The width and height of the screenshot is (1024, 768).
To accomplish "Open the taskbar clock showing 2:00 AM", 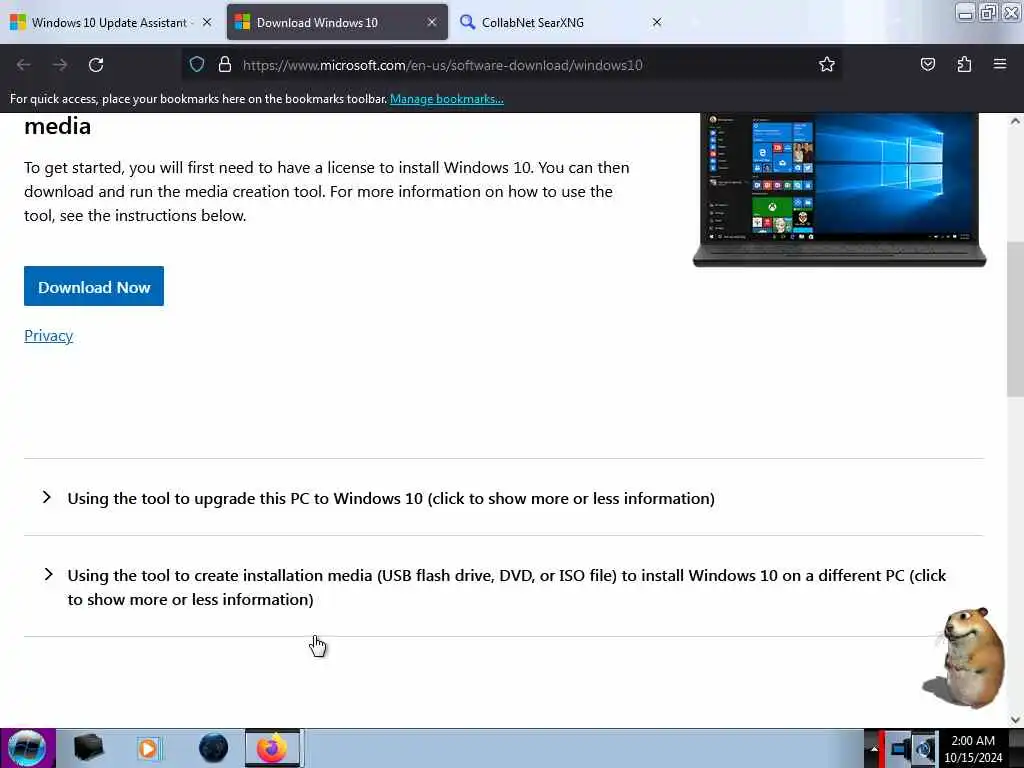I will tap(973, 749).
